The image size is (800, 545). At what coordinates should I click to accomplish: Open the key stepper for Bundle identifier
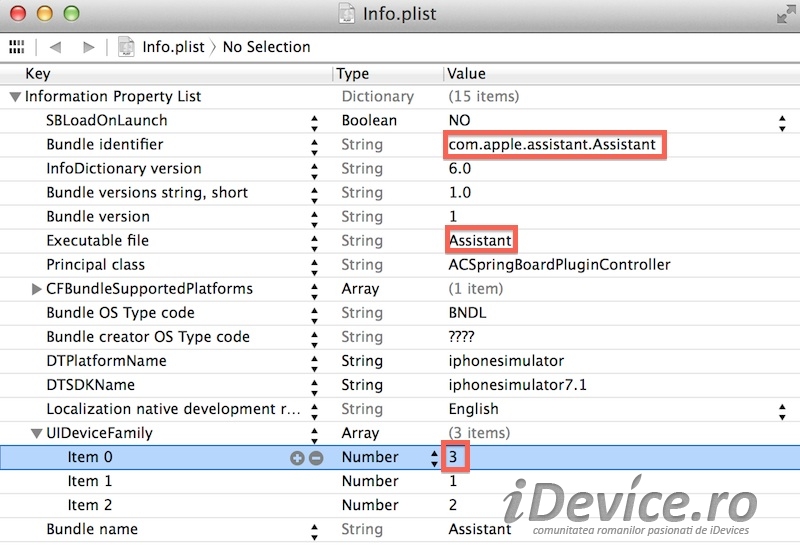click(x=314, y=147)
